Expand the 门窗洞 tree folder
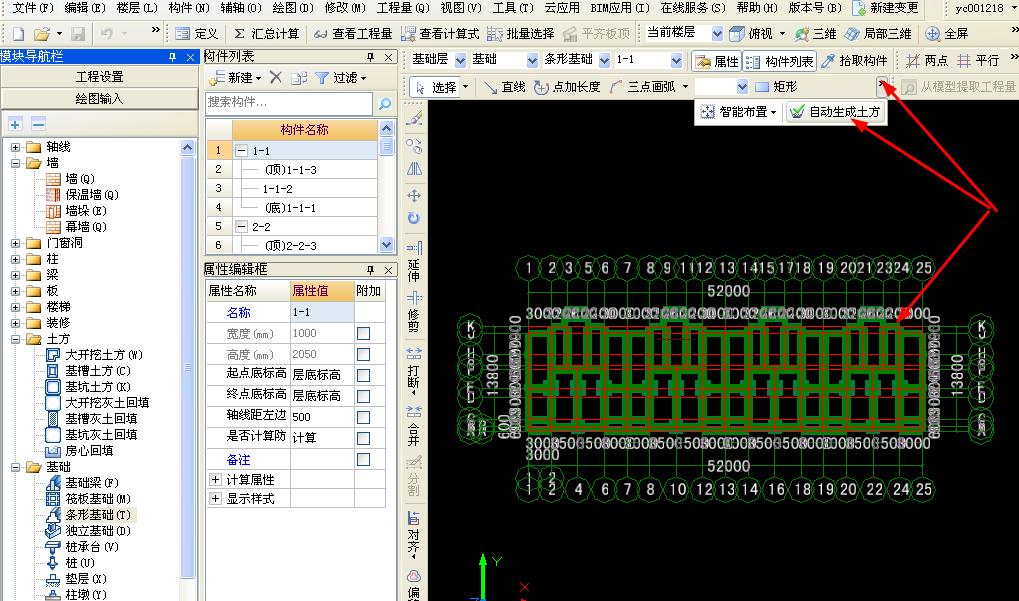Viewport: 1019px width, 601px height. tap(15, 243)
